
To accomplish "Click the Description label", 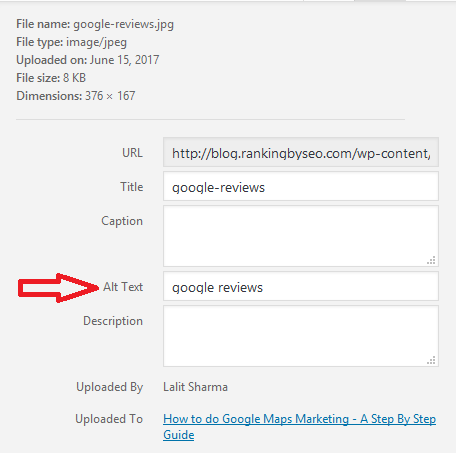I will coord(113,321).
